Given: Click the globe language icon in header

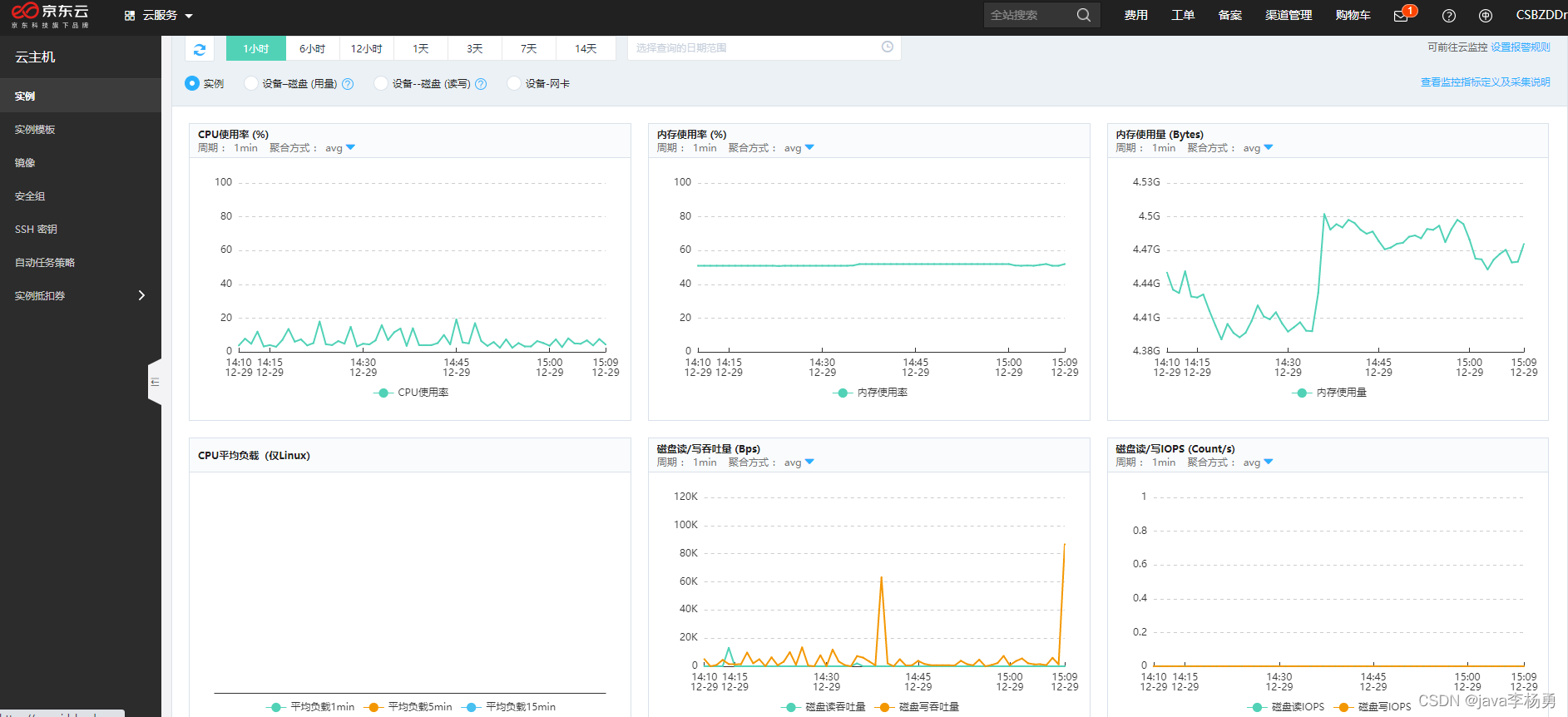Looking at the screenshot, I should click(1486, 16).
